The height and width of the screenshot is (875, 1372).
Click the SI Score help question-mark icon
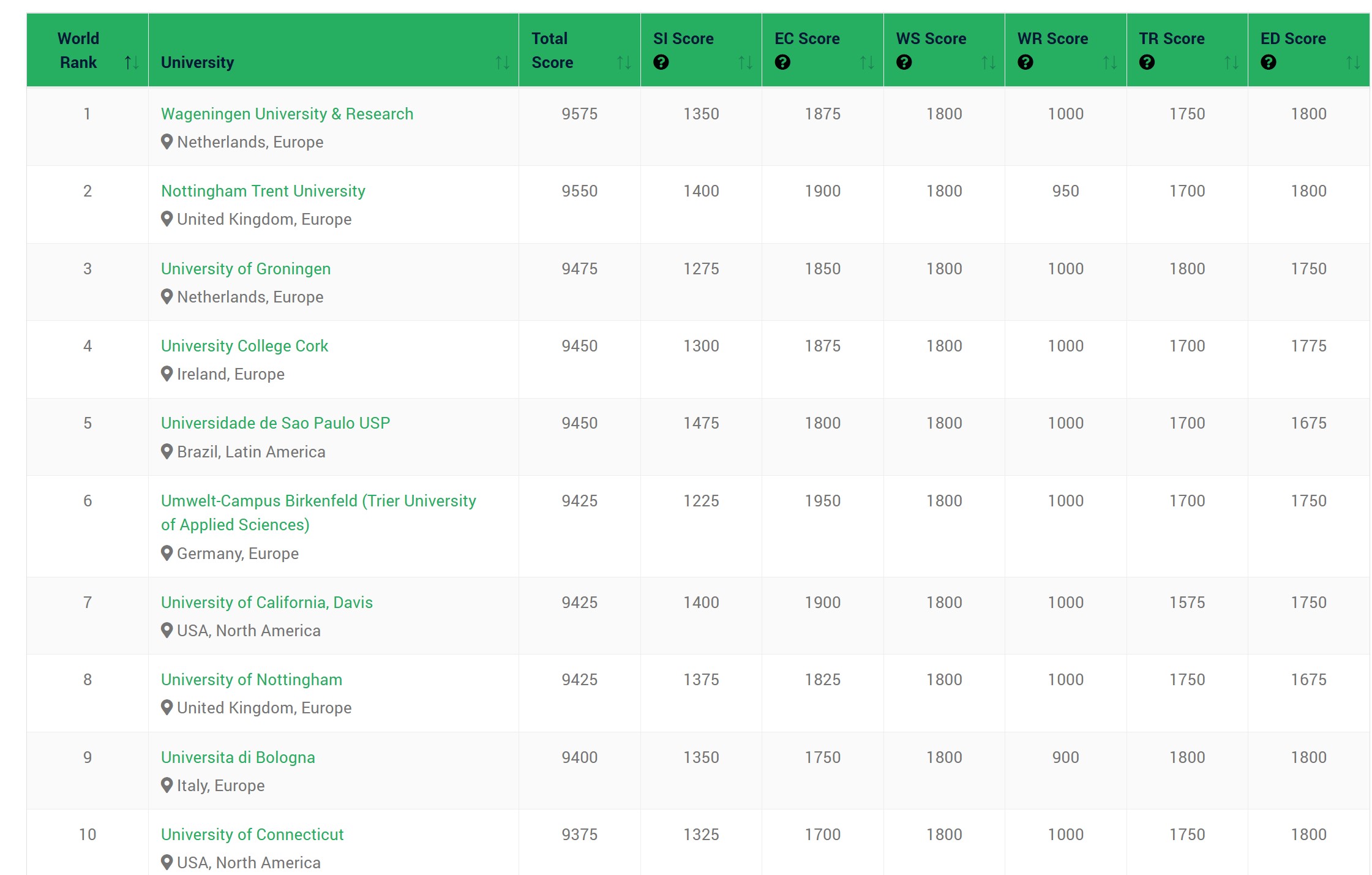pos(661,62)
